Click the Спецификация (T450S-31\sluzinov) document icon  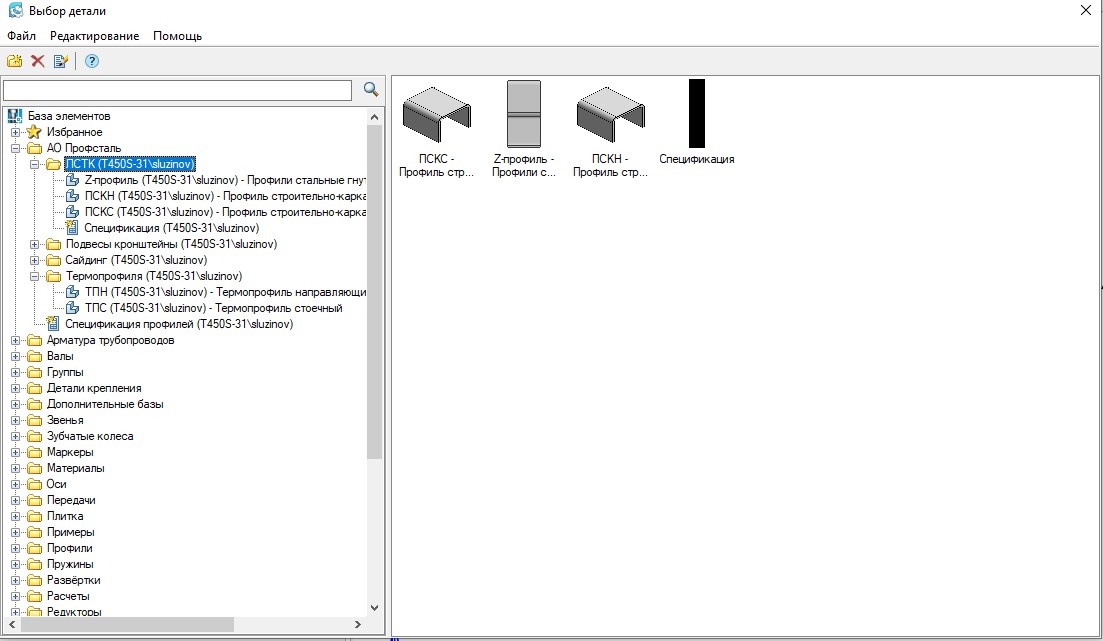coord(72,228)
